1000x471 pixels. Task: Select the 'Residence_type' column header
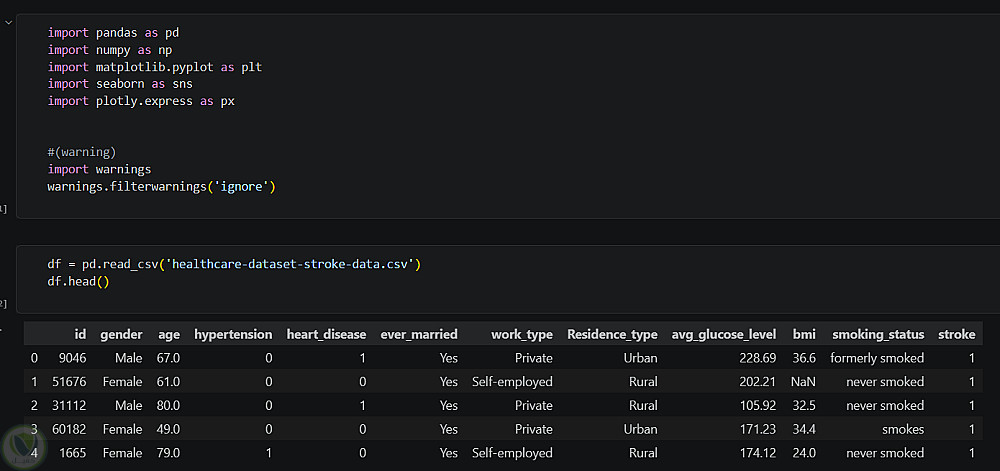[x=612, y=334]
